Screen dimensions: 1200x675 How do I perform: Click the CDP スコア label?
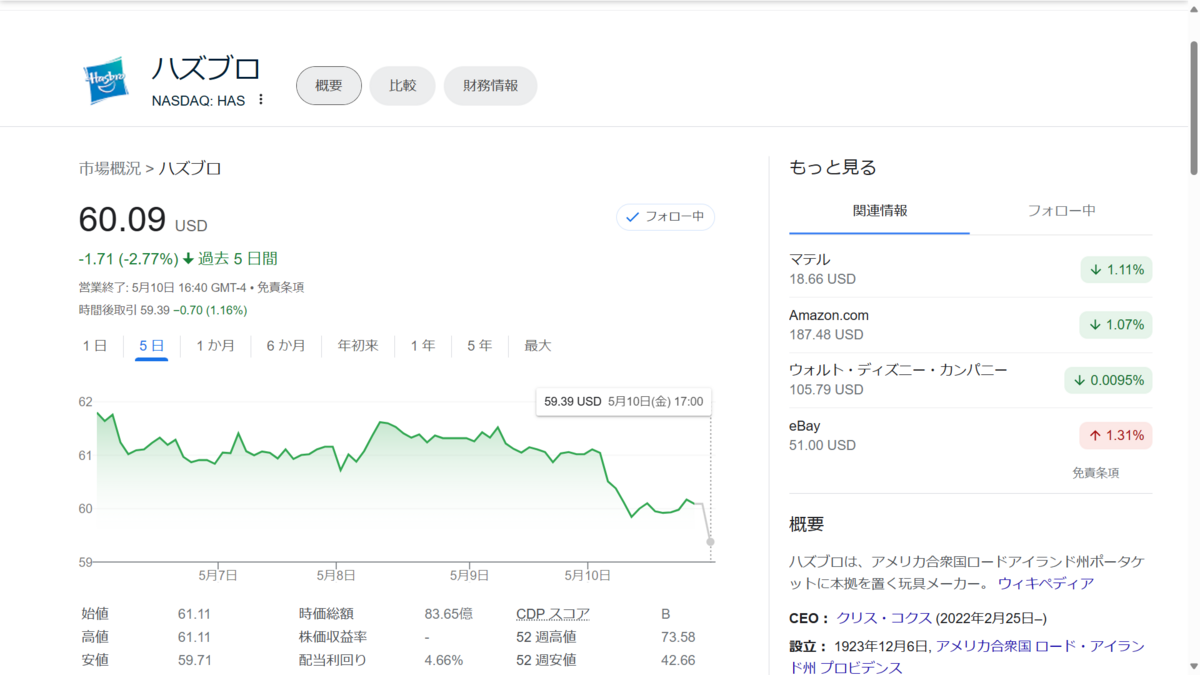(x=553, y=613)
